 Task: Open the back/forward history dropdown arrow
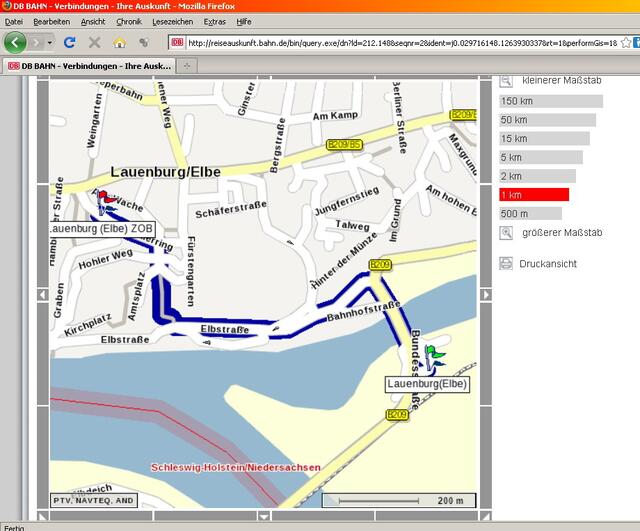click(49, 42)
